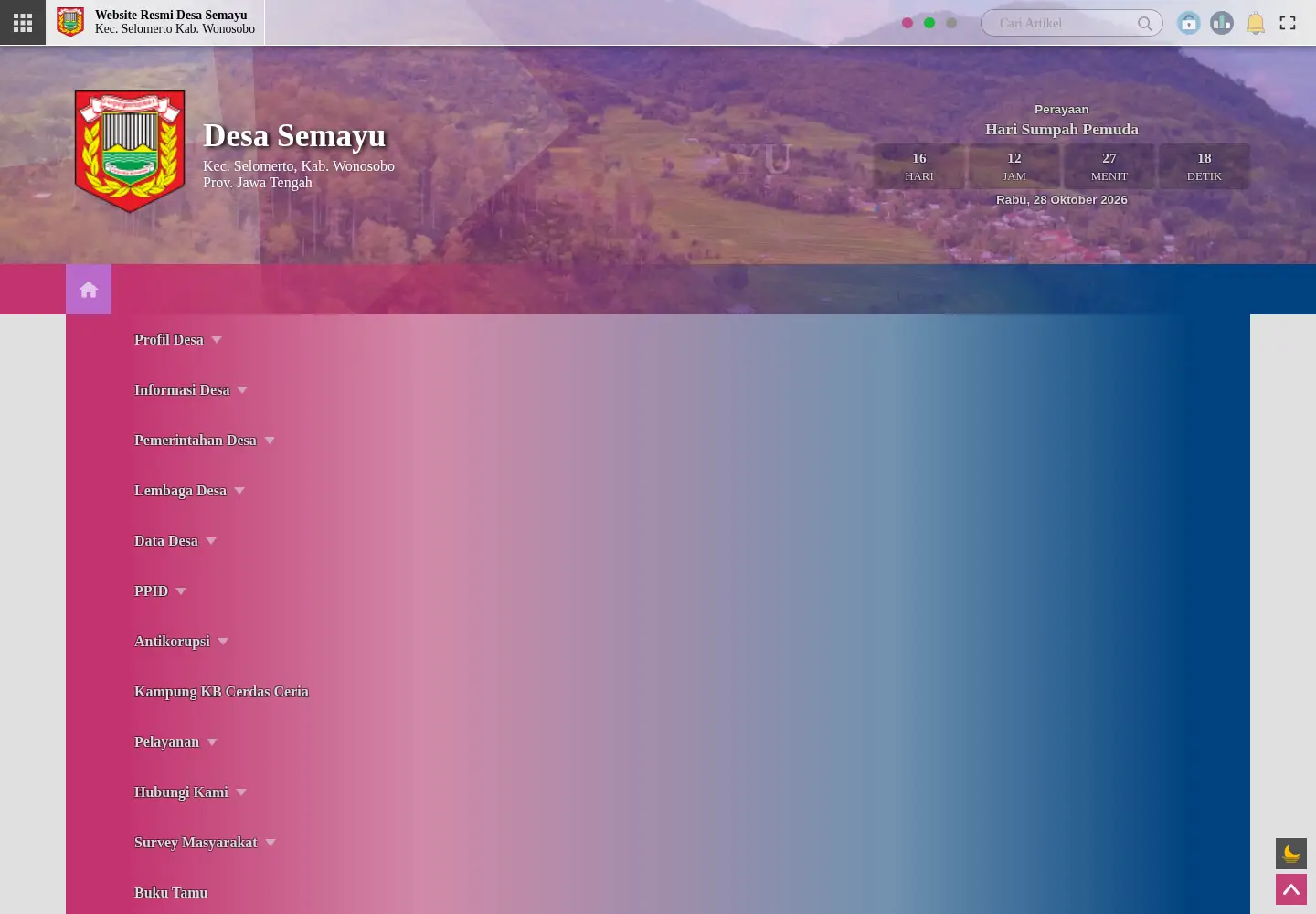Open the notification bell
The width and height of the screenshot is (1316, 914).
point(1256,23)
